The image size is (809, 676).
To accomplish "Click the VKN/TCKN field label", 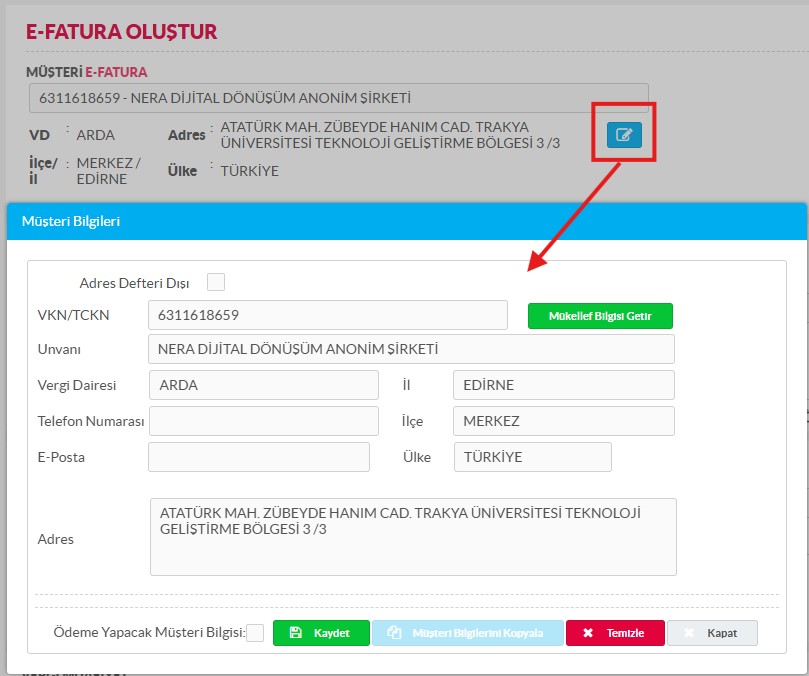I will [x=73, y=315].
